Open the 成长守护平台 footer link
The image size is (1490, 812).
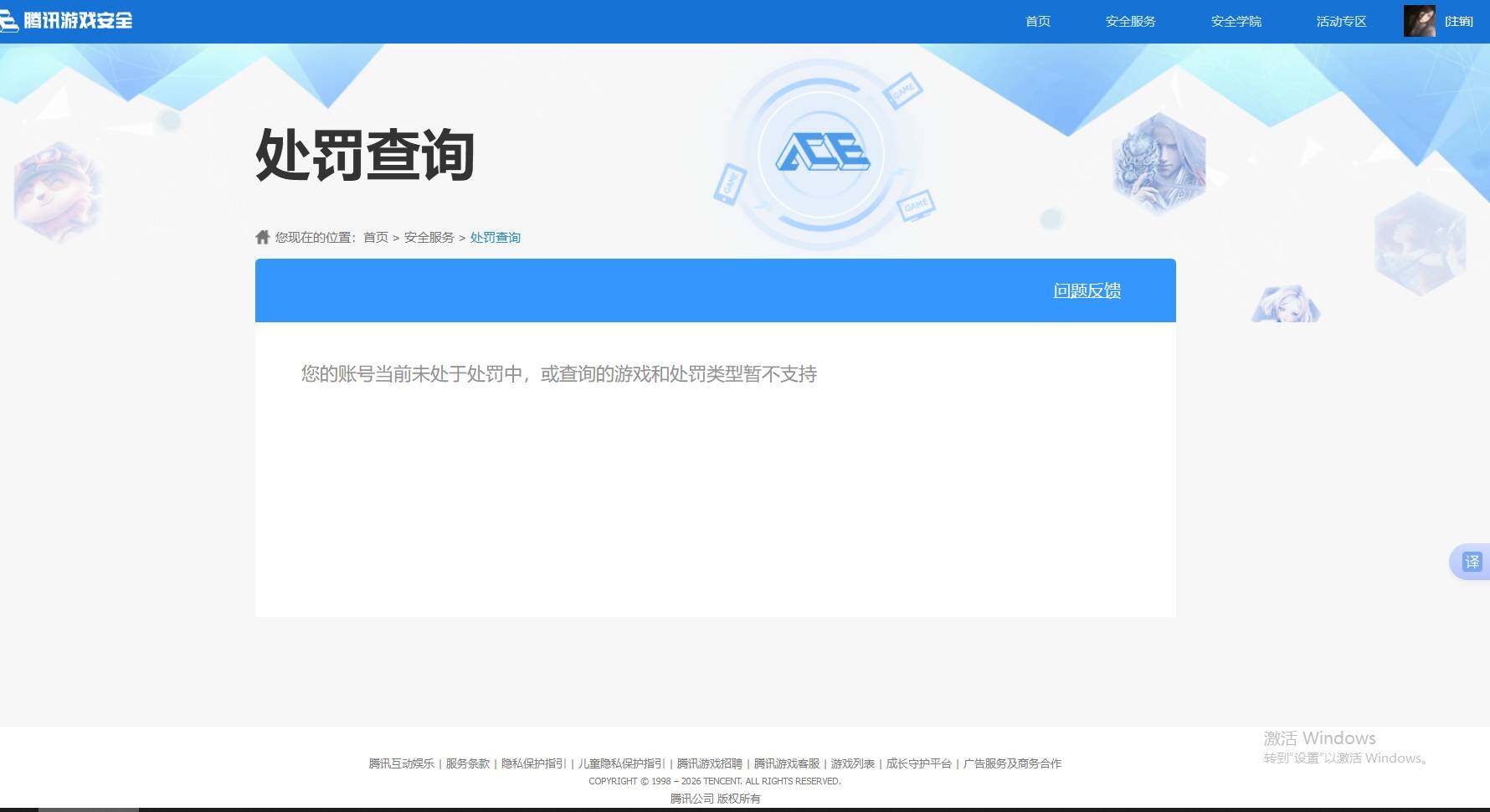918,763
